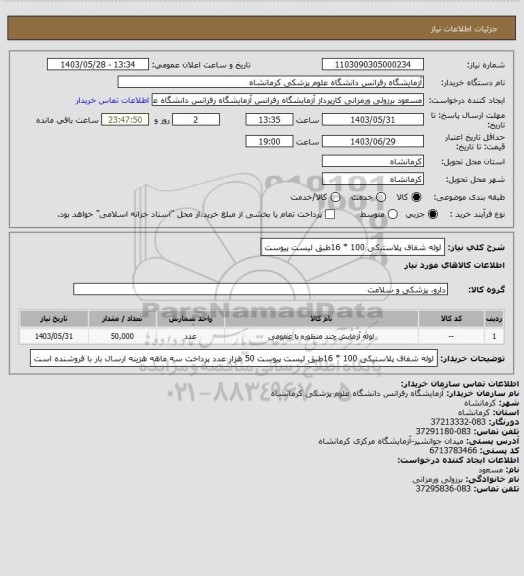The image size is (524, 576).
Task: Select the خدمت radio button
Action: (x=381, y=197)
